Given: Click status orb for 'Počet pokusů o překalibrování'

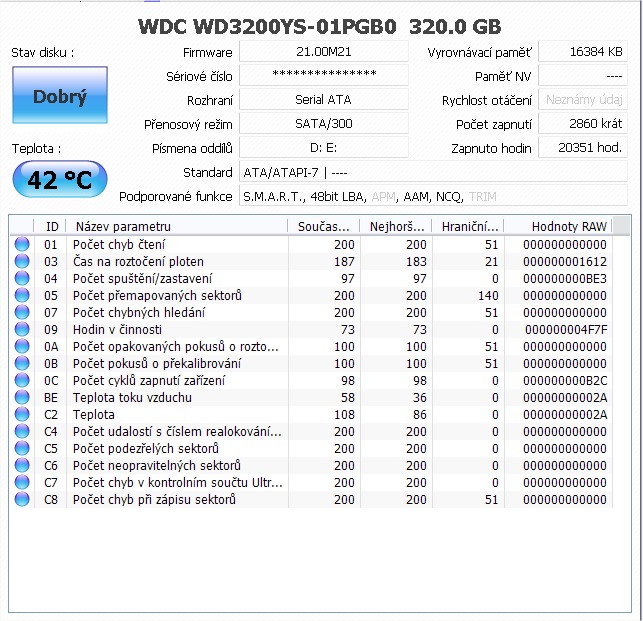Looking at the screenshot, I should 22,363.
